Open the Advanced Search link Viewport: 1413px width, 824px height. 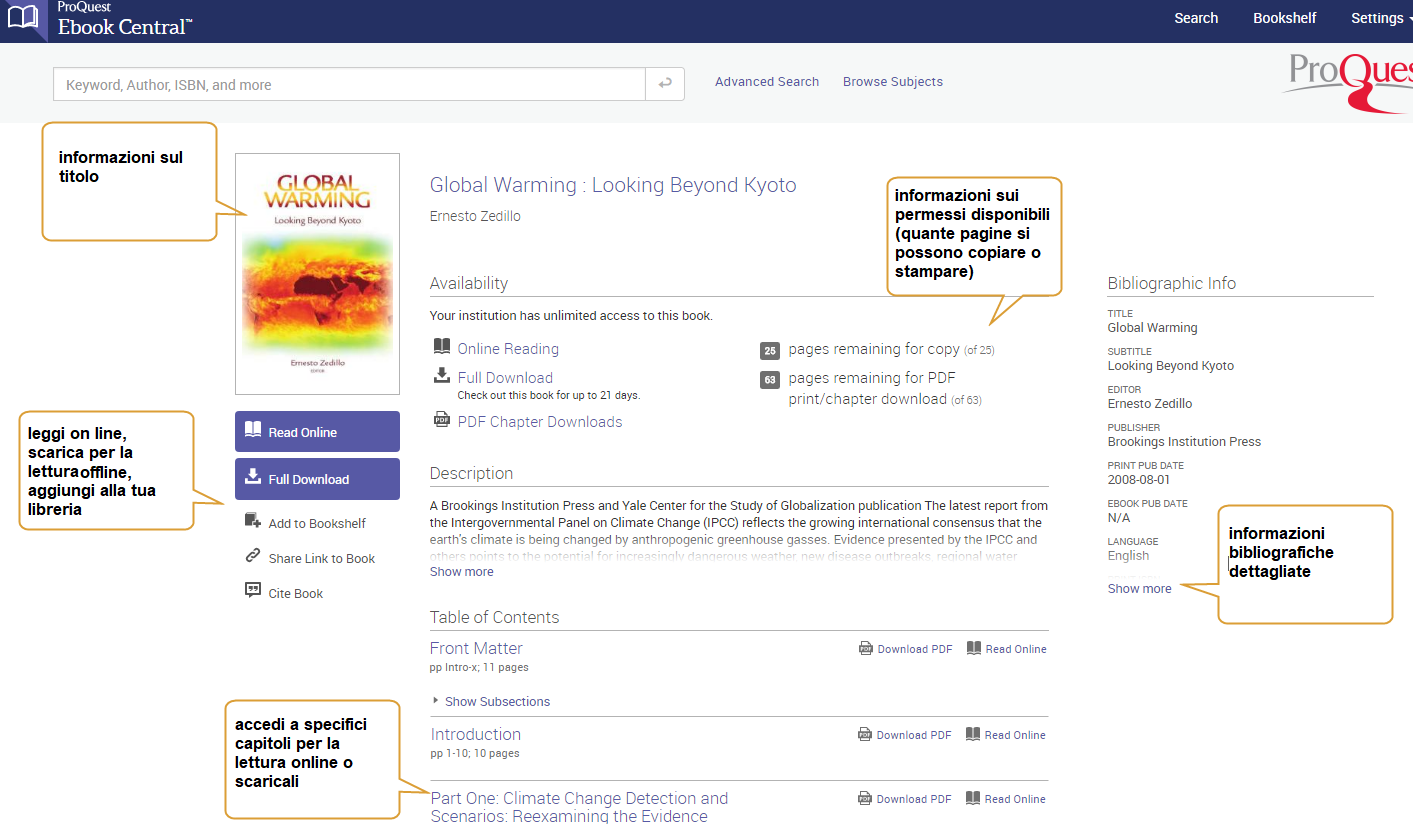click(766, 82)
